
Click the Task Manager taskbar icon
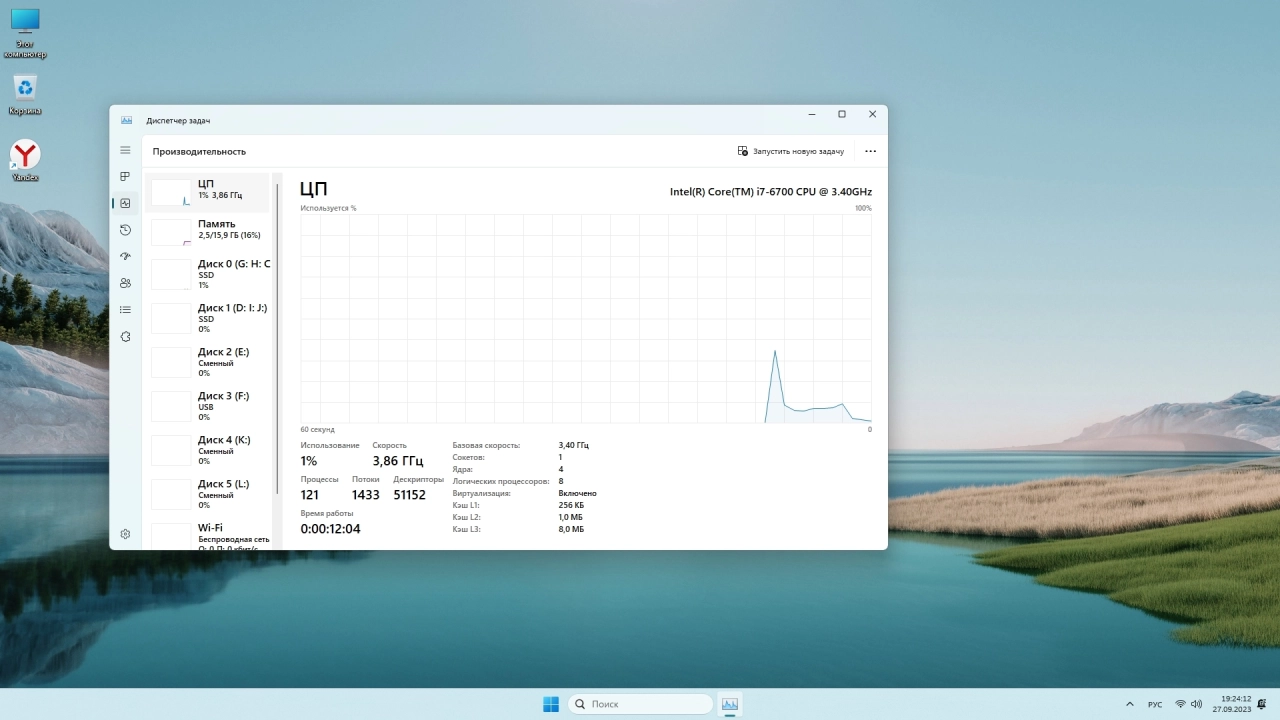[x=730, y=704]
